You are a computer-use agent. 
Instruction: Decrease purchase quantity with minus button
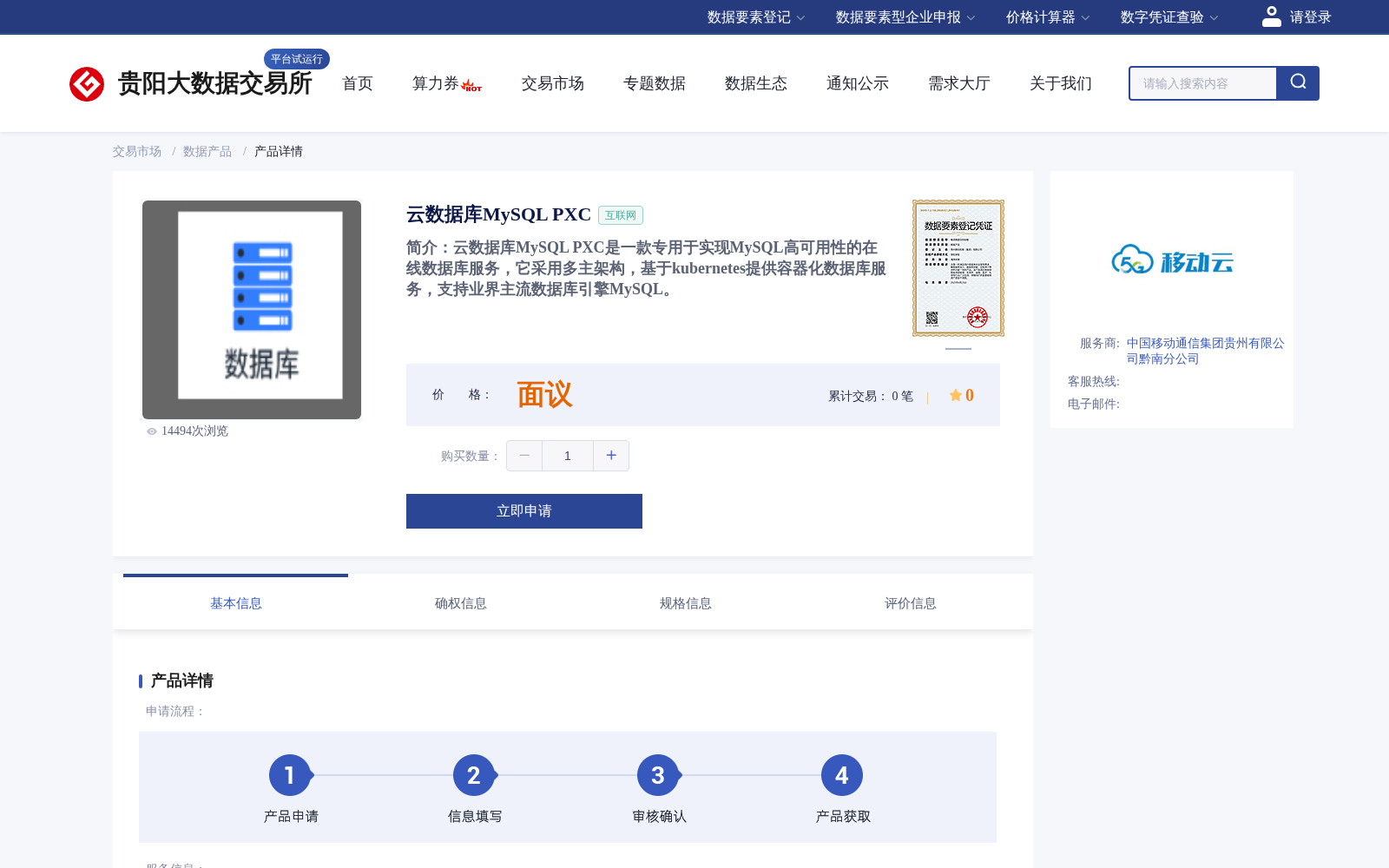pyautogui.click(x=524, y=456)
